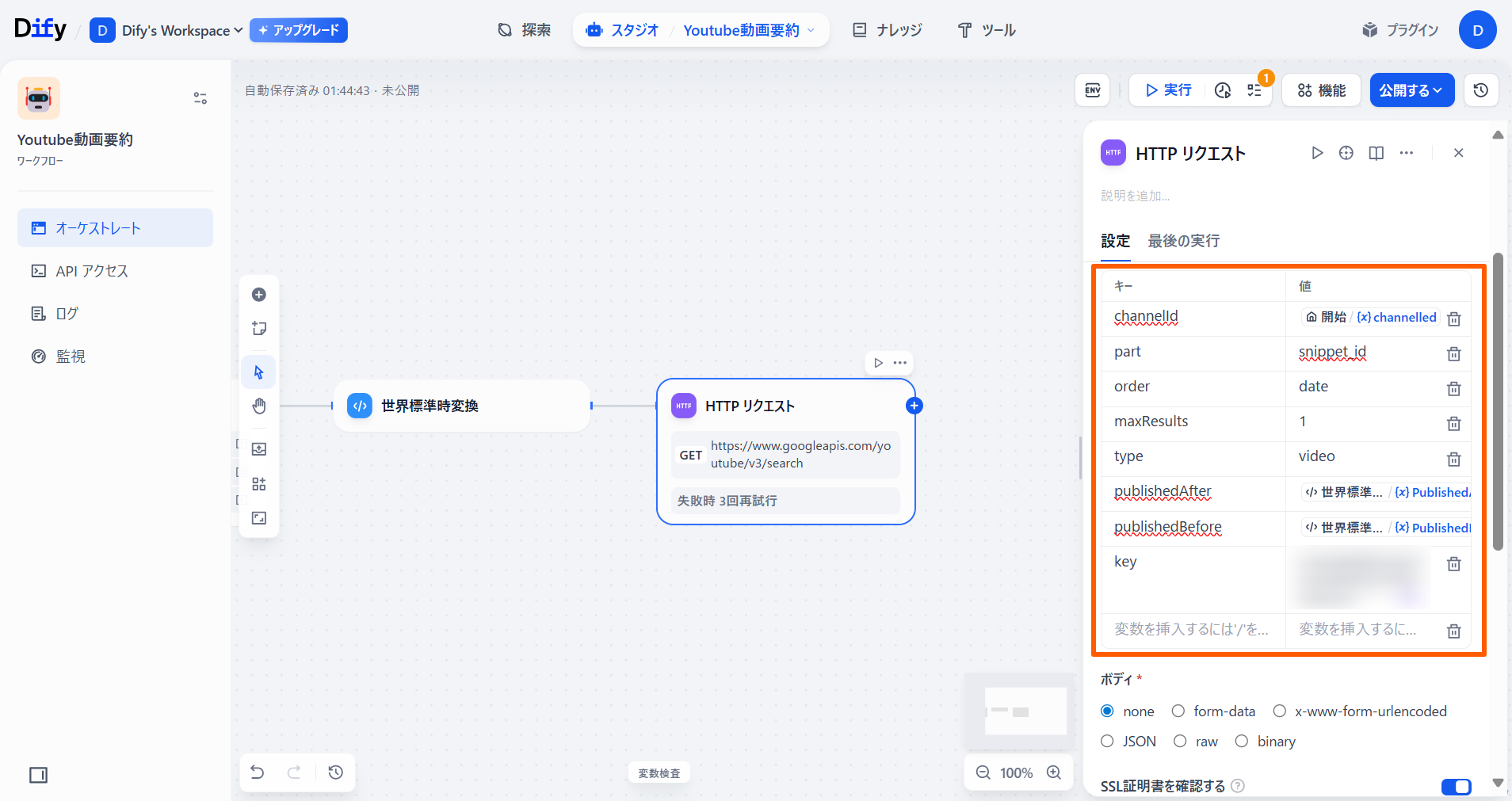1512x801 pixels.
Task: Open the API アクセス menu item
Action: click(x=92, y=271)
